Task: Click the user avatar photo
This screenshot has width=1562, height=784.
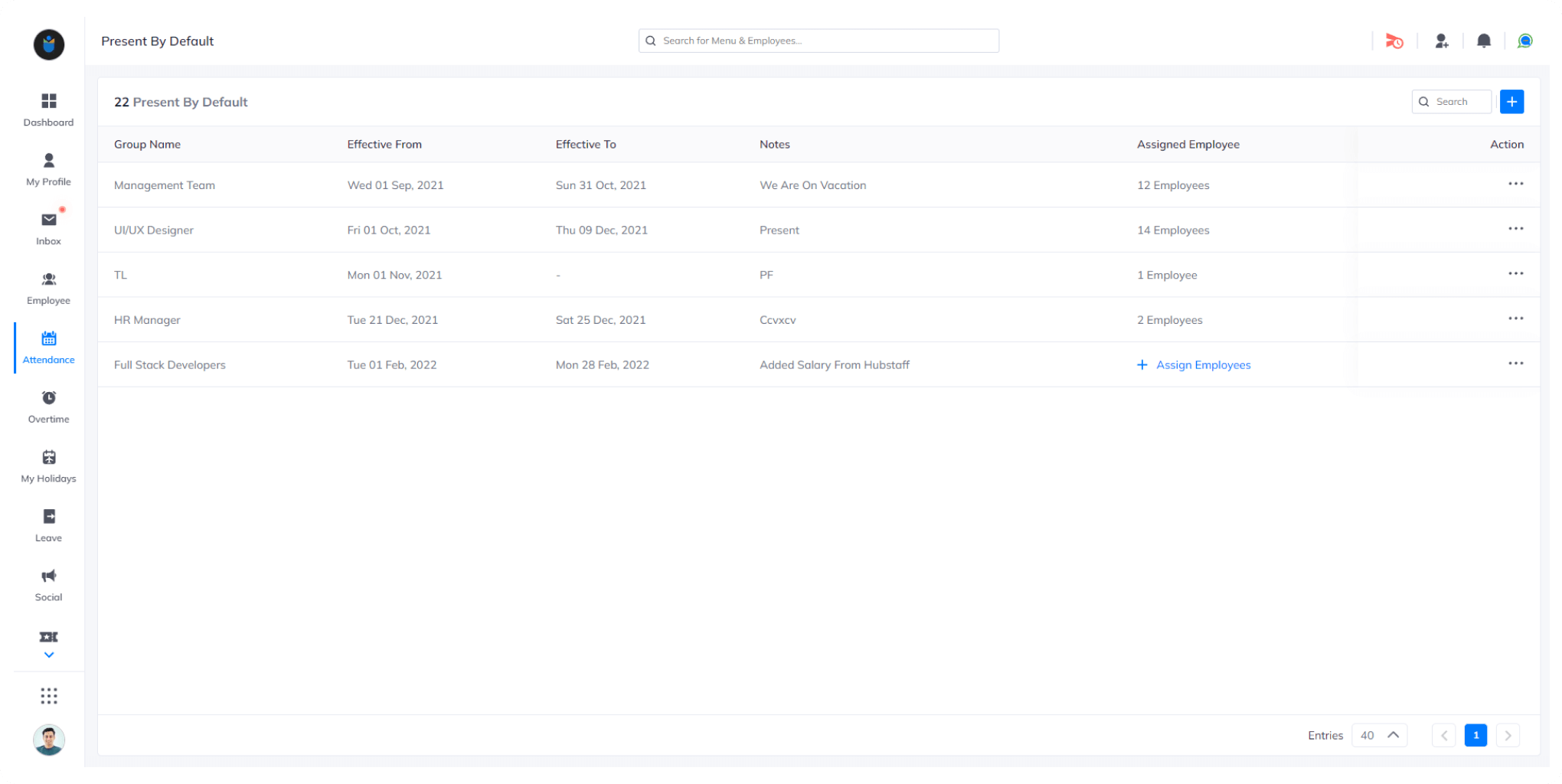Action: 49,740
